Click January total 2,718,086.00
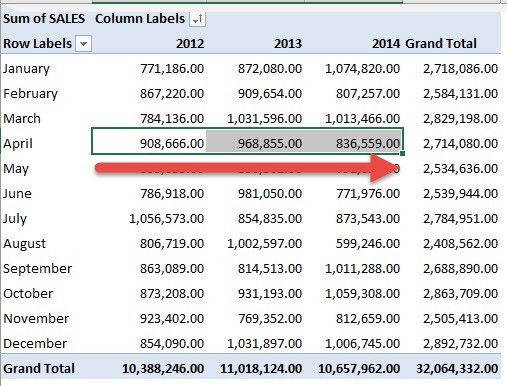 coord(461,69)
